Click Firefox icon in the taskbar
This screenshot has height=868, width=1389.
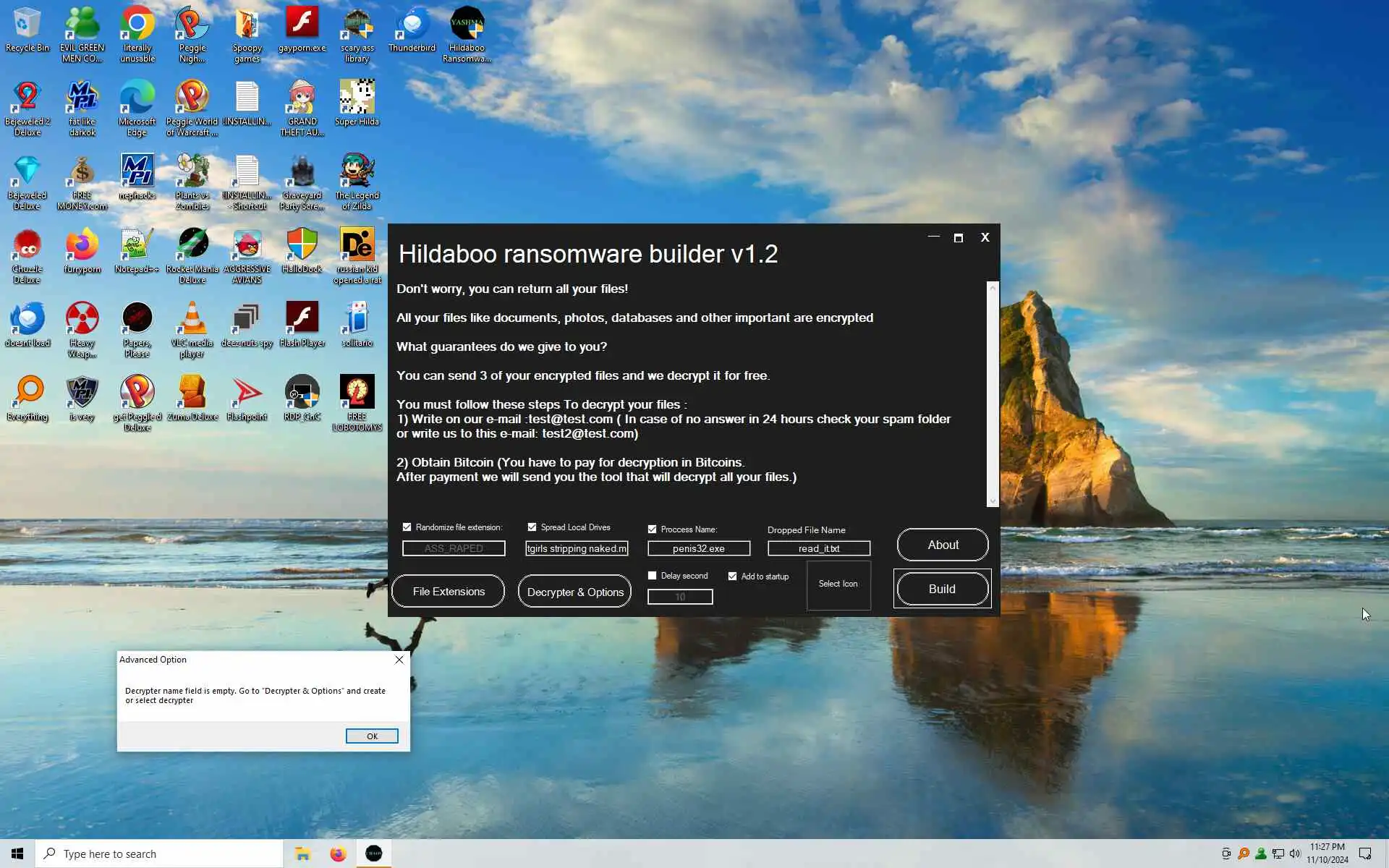pos(338,854)
